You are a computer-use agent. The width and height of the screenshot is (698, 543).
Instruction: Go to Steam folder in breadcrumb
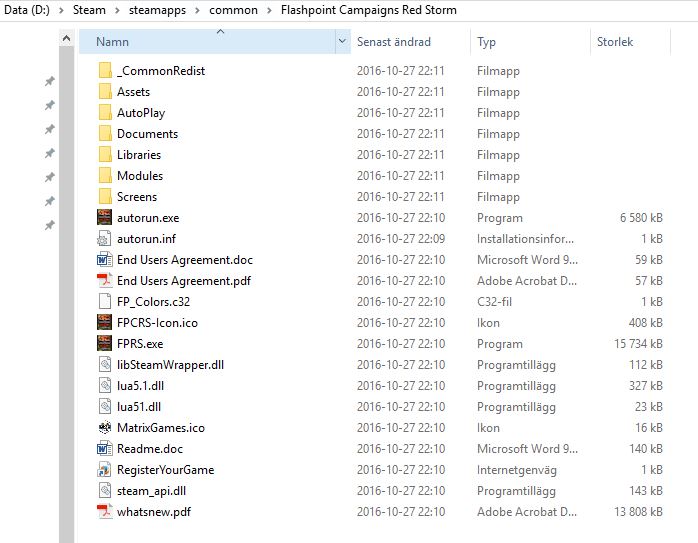(89, 10)
